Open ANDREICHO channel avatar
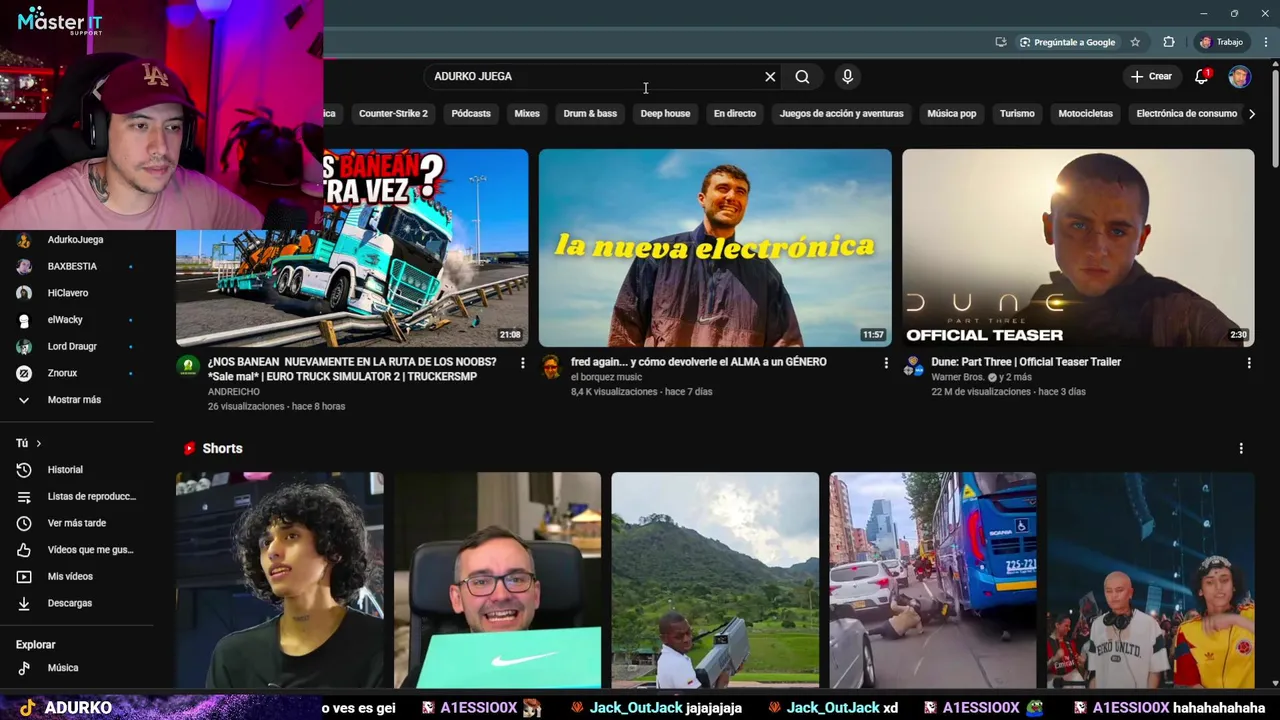The width and height of the screenshot is (1280, 720). click(187, 366)
